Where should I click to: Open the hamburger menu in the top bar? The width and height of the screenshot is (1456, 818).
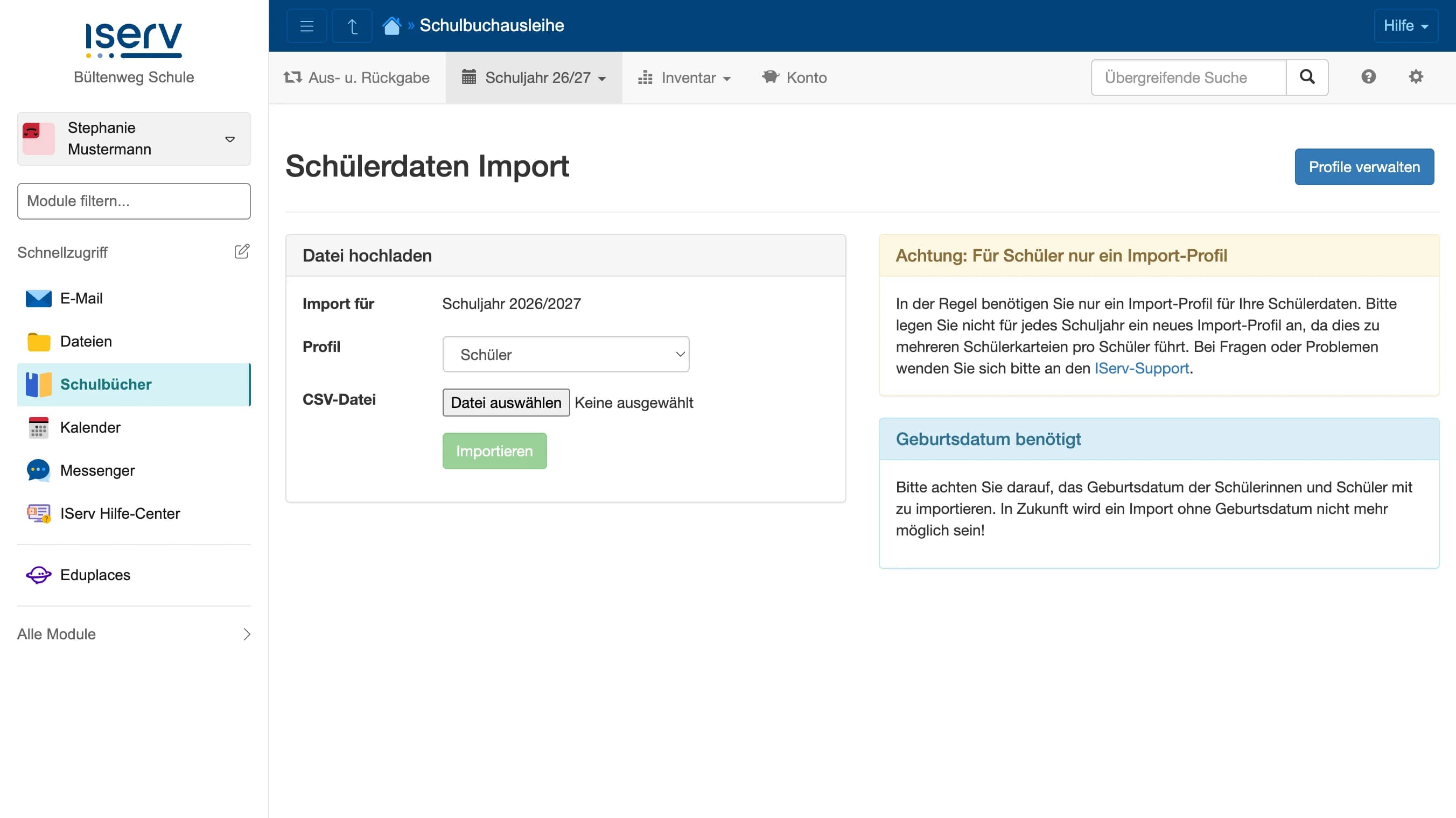point(306,25)
